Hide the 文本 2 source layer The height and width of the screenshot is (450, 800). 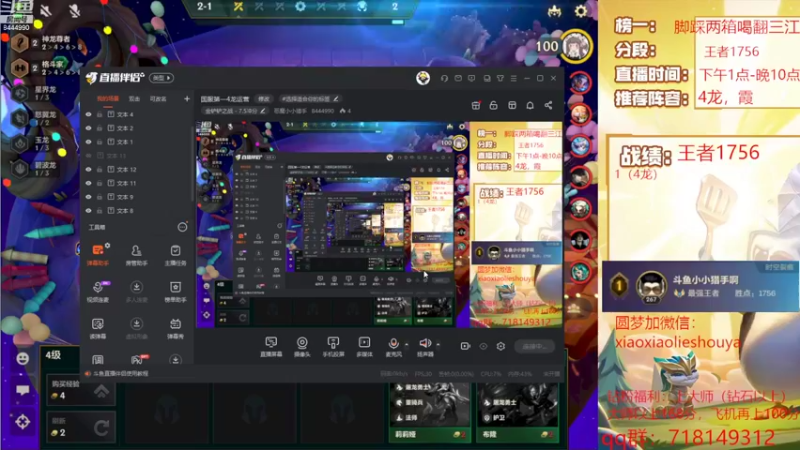click(x=88, y=128)
